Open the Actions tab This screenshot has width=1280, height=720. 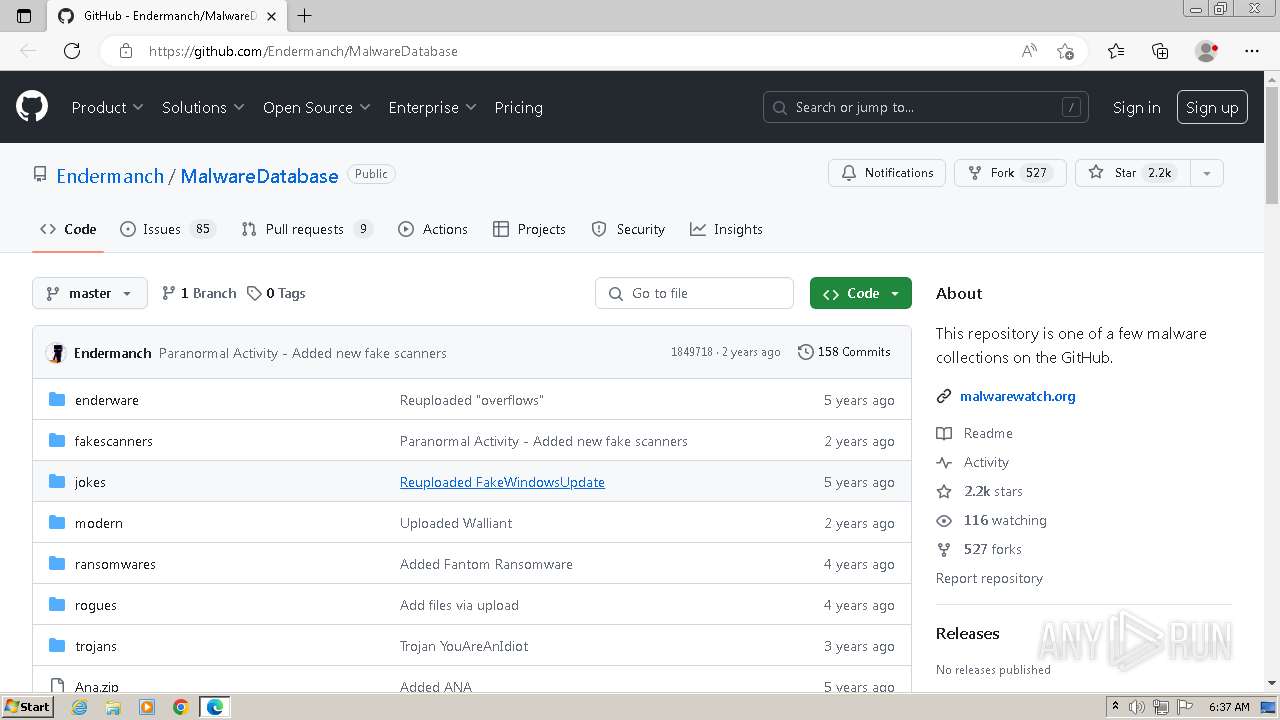433,229
